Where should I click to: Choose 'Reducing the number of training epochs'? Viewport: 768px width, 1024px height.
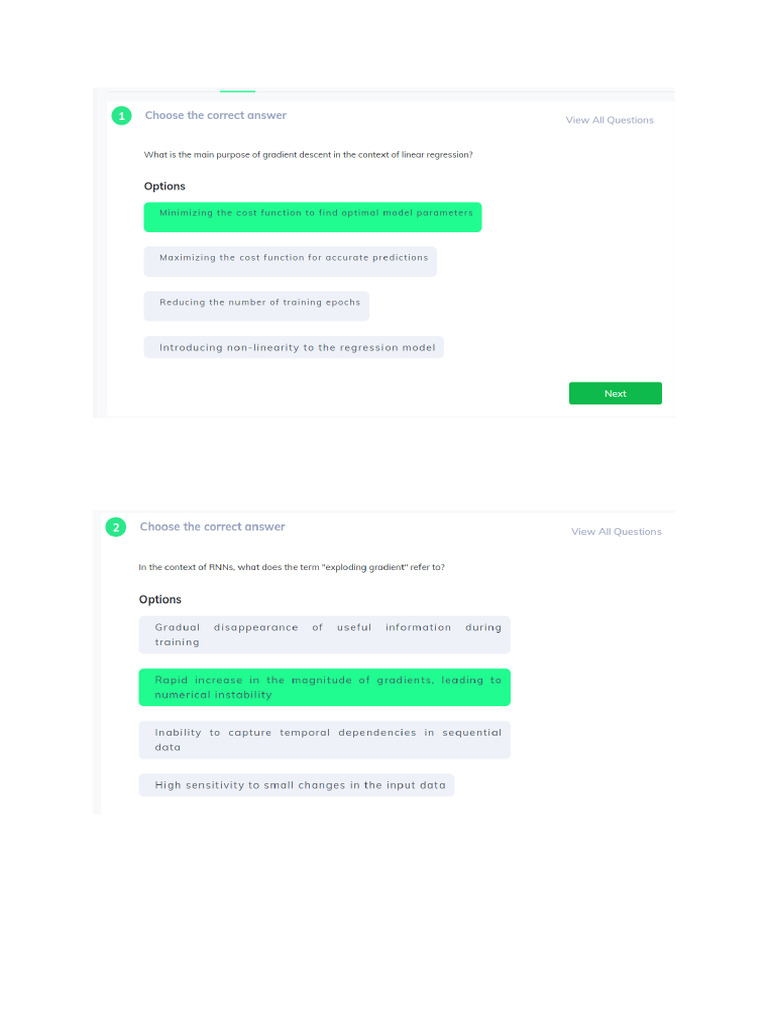point(257,305)
